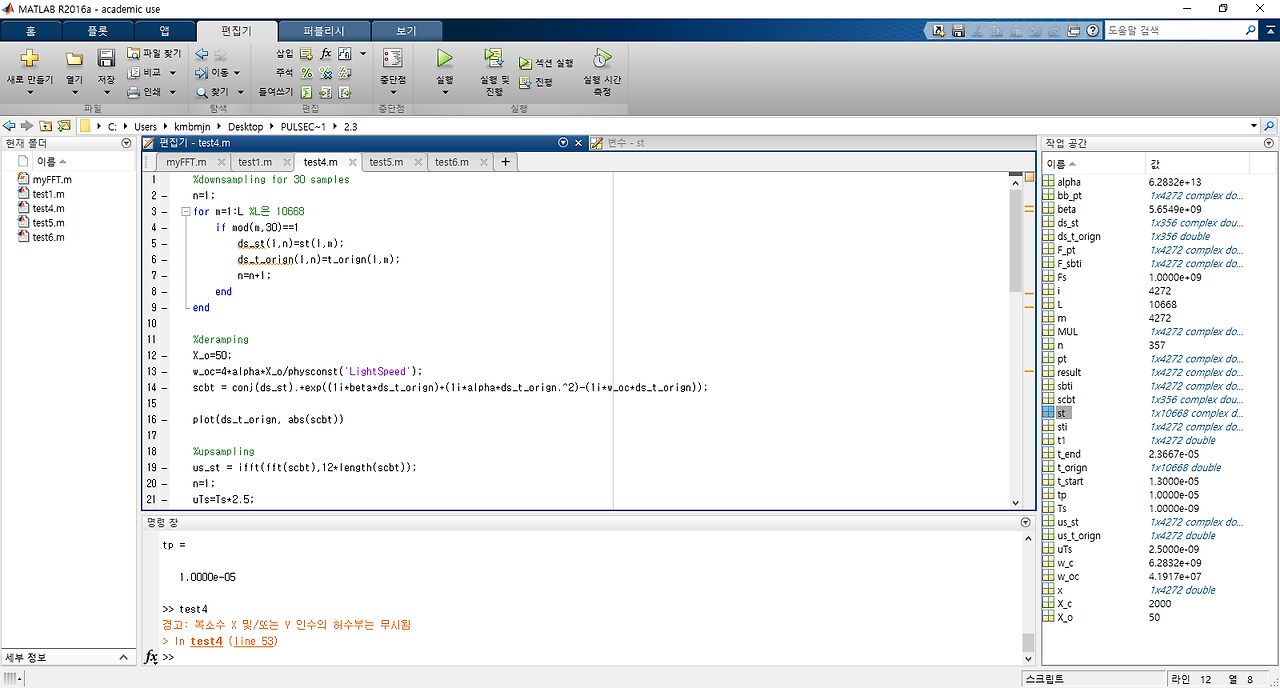Screen dimensions: 1280x688
Task: Click the save icon in the quick access toolbar
Action: pyautogui.click(x=958, y=31)
